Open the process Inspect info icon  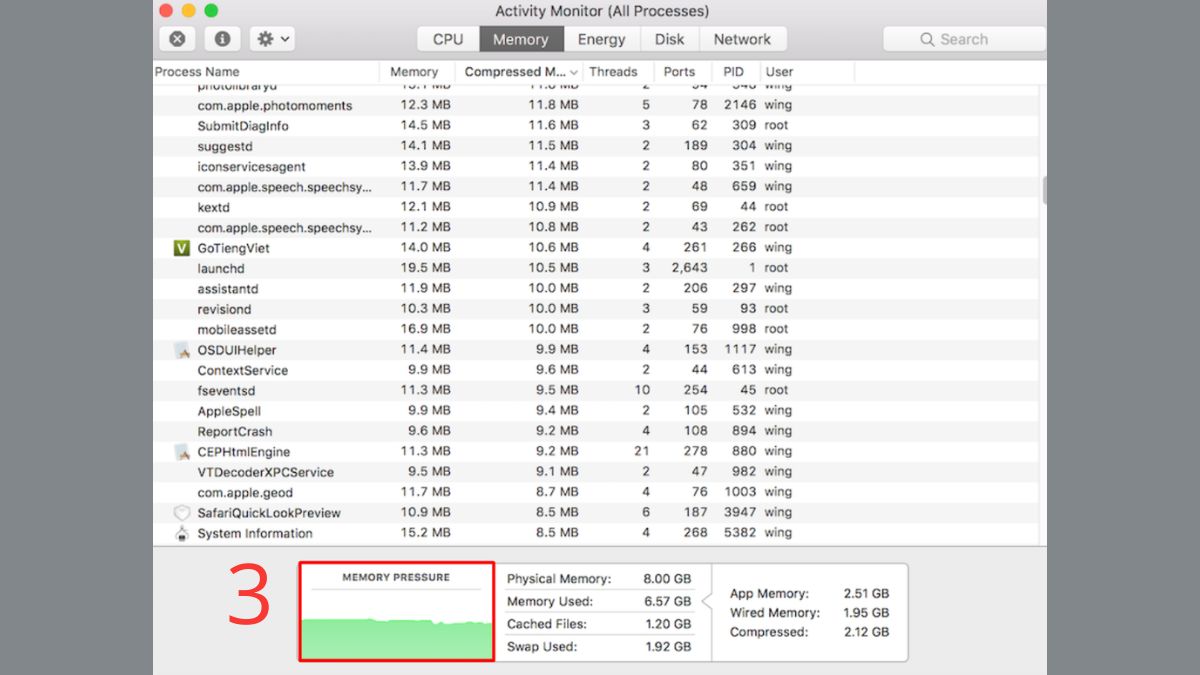(x=222, y=39)
